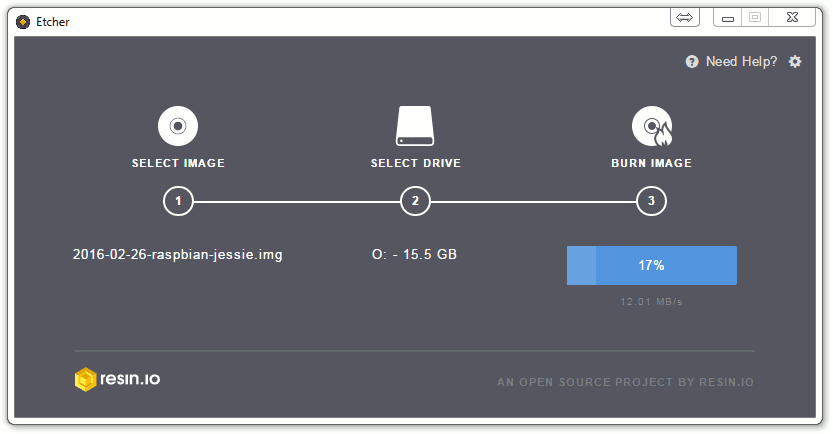Screen dimensions: 833x434
Task: Click the Etcher app icon in title bar
Action: coord(23,22)
